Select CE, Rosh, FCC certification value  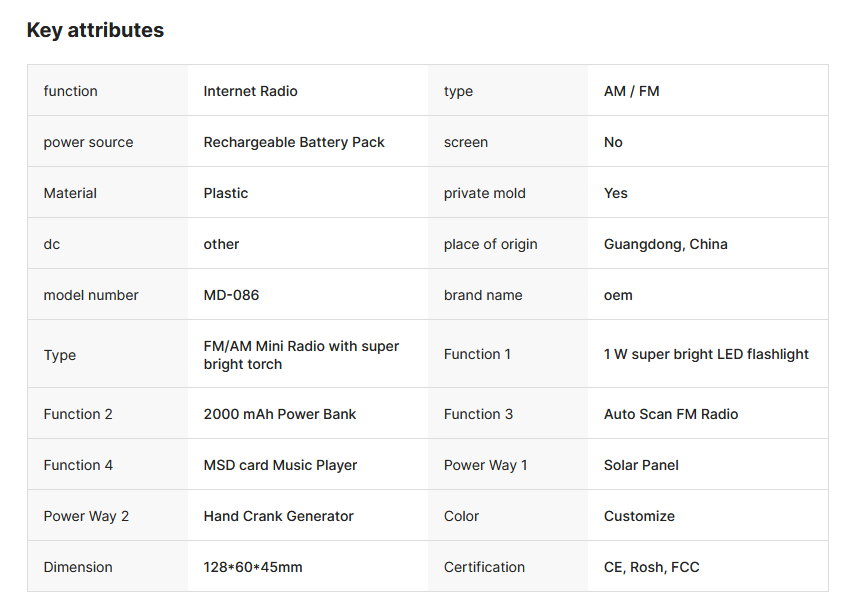[651, 567]
